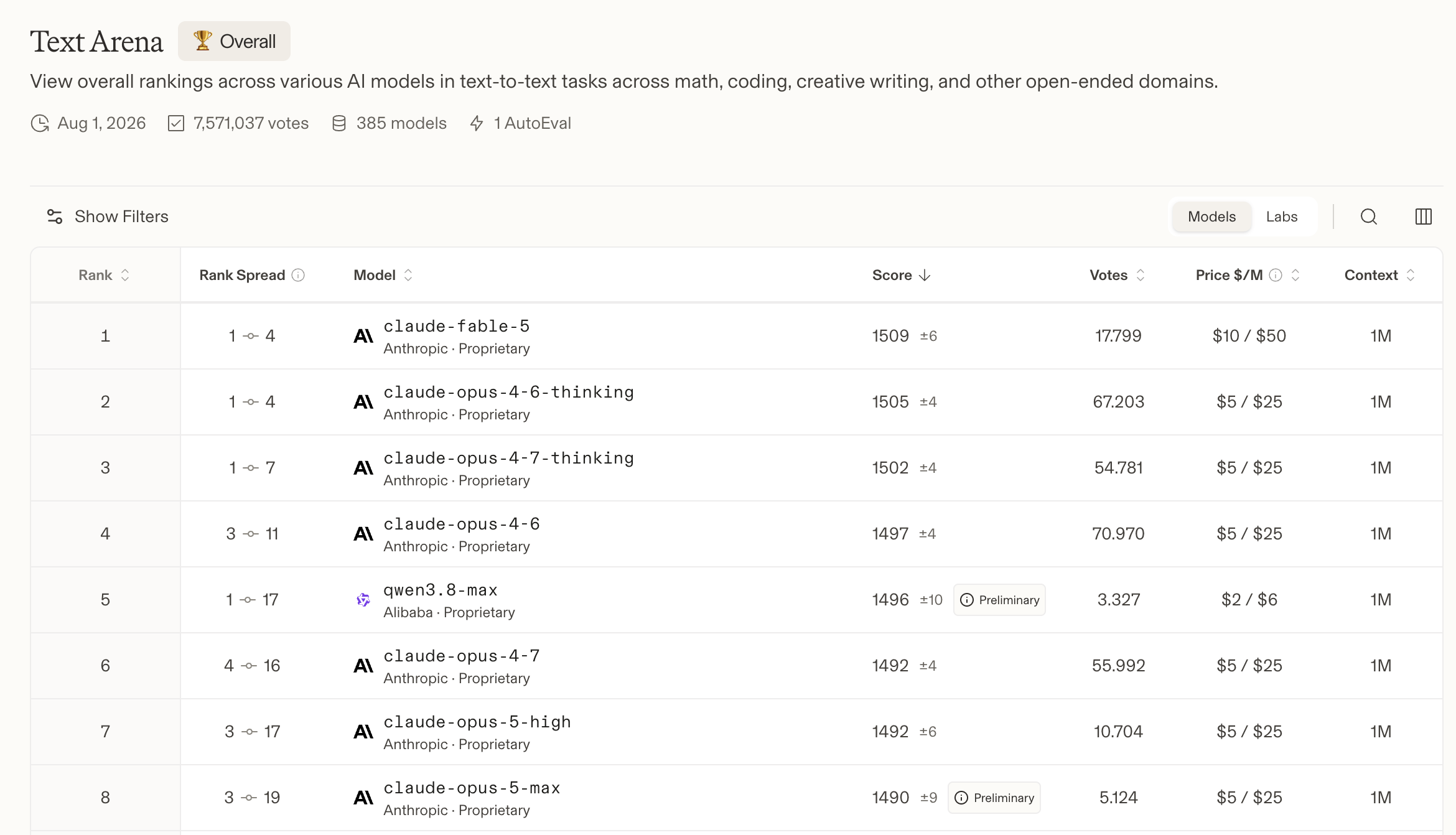Click the checkbox icon beside votes count
Image resolution: width=1456 pixels, height=835 pixels.
tap(176, 123)
